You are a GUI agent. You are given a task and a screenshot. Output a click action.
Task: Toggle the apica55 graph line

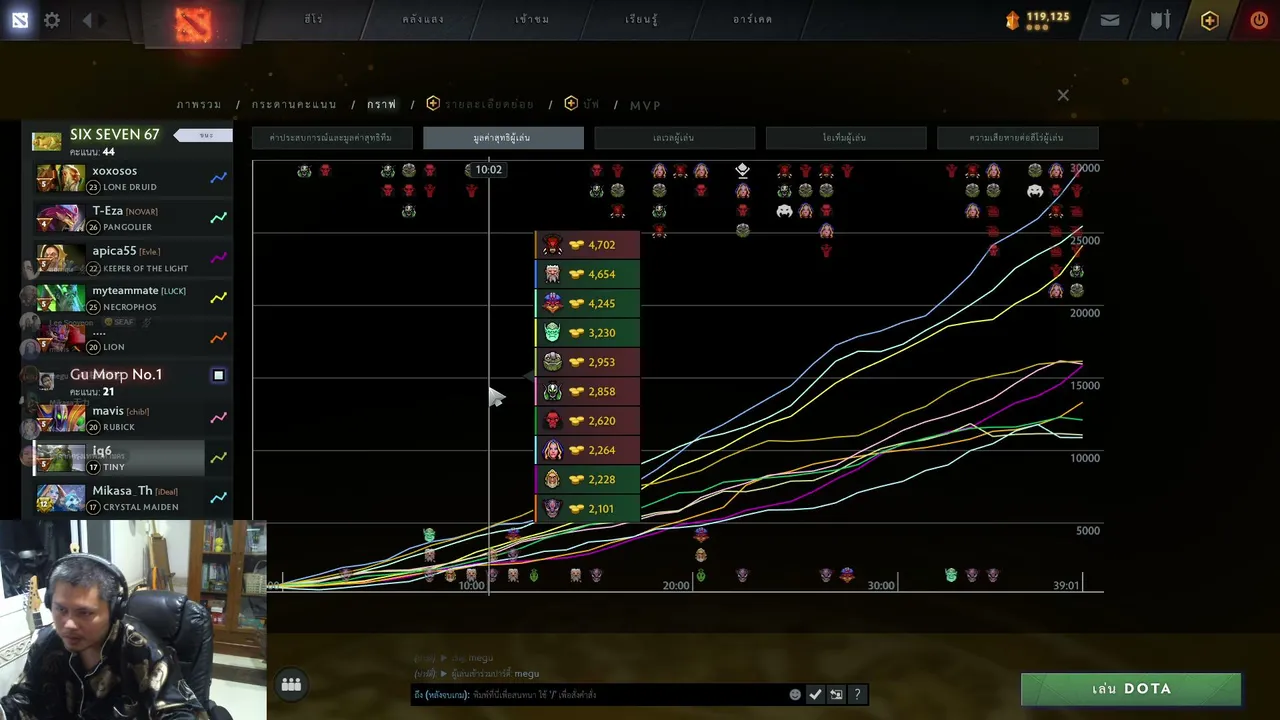[x=218, y=258]
